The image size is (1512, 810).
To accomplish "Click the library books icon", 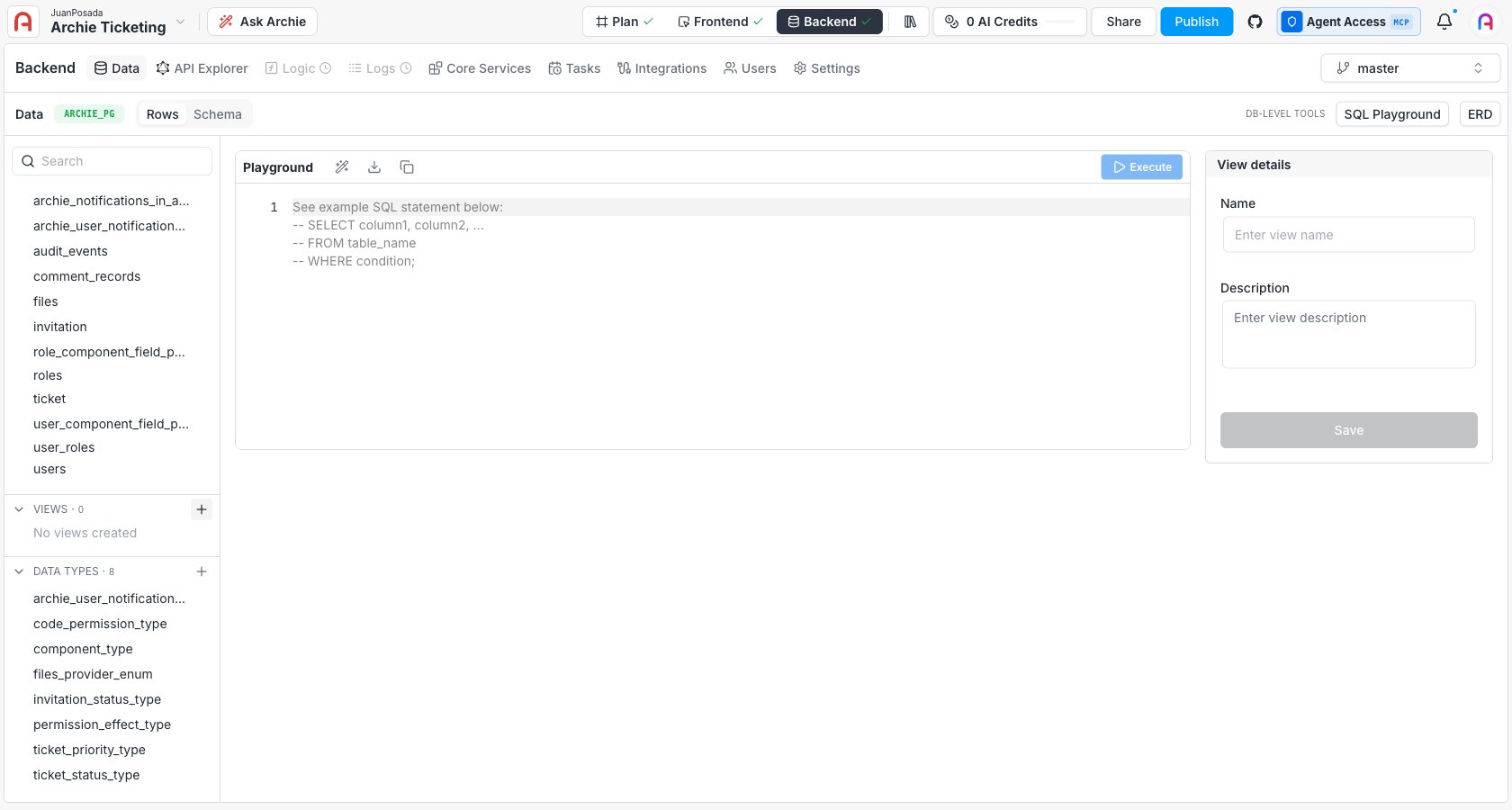I will click(x=910, y=22).
